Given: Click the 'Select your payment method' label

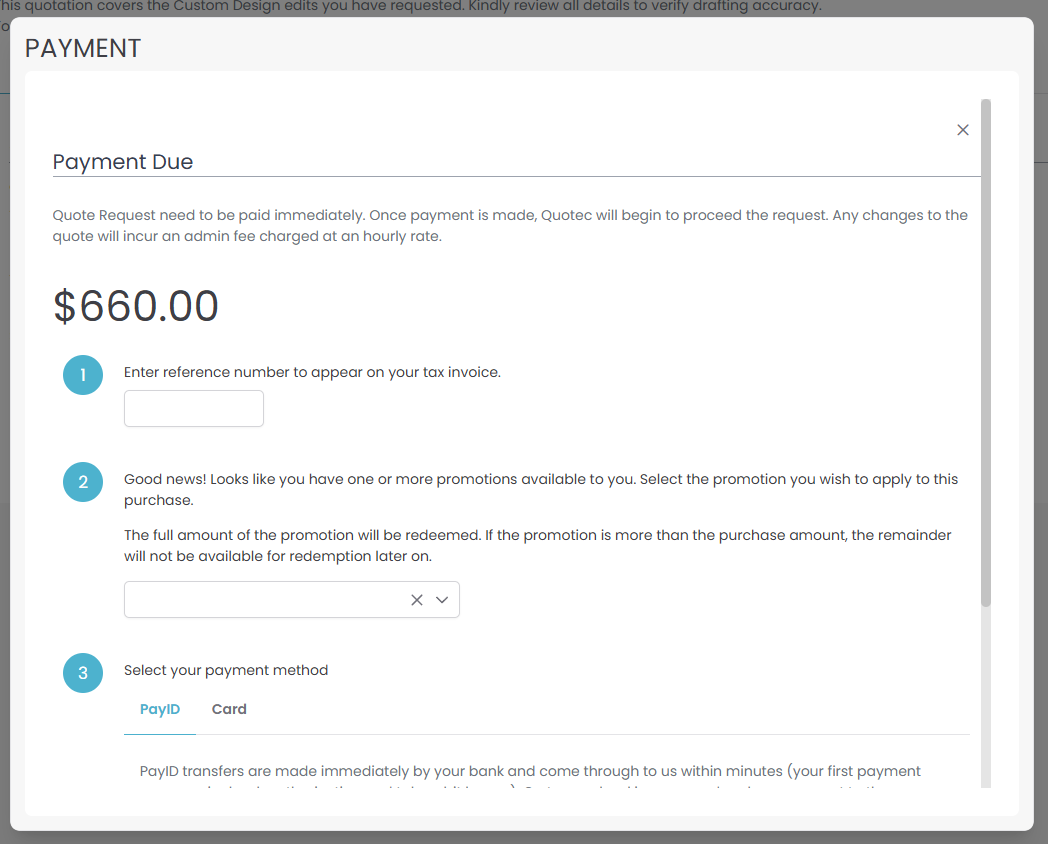Looking at the screenshot, I should coord(226,670).
